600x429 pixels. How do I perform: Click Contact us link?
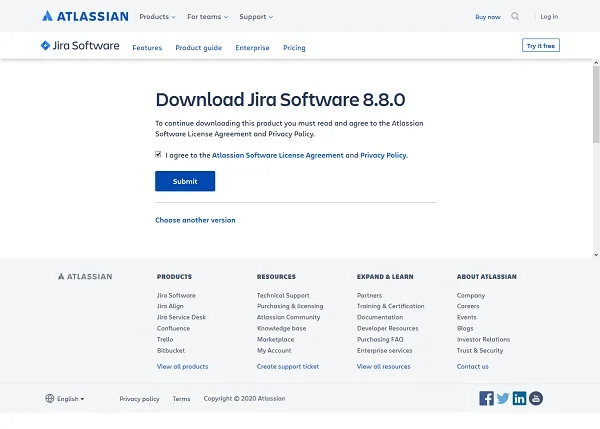click(473, 367)
